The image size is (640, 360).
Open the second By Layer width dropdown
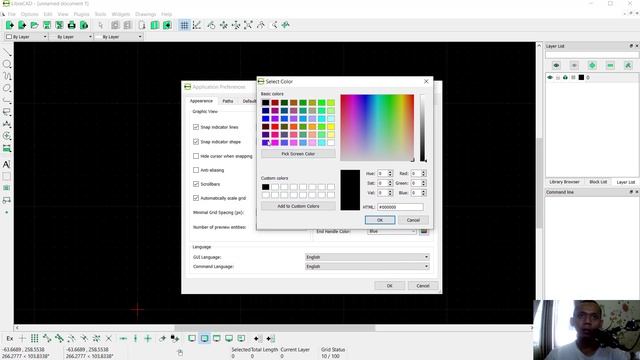coord(71,37)
